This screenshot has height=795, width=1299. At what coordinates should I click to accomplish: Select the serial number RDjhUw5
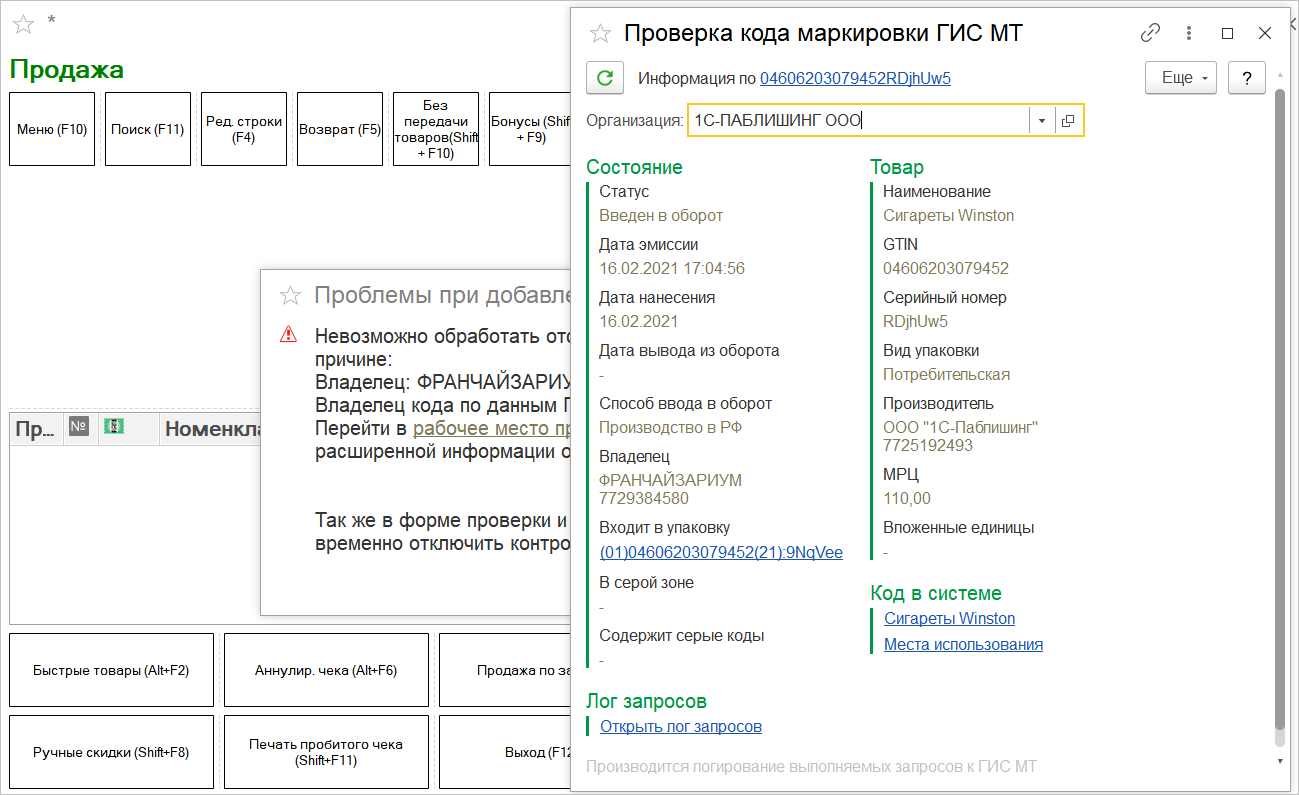[915, 321]
